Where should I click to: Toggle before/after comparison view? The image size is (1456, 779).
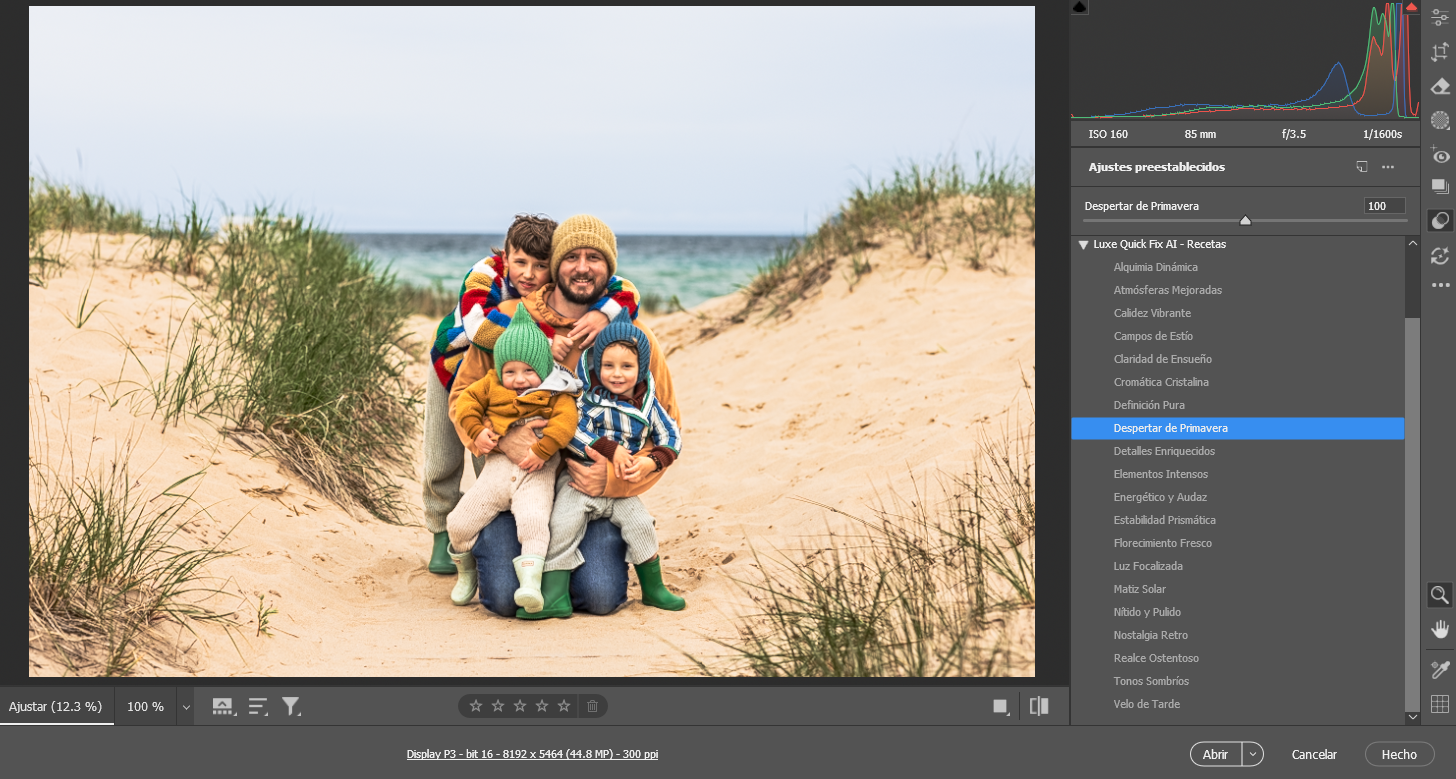coord(1039,706)
